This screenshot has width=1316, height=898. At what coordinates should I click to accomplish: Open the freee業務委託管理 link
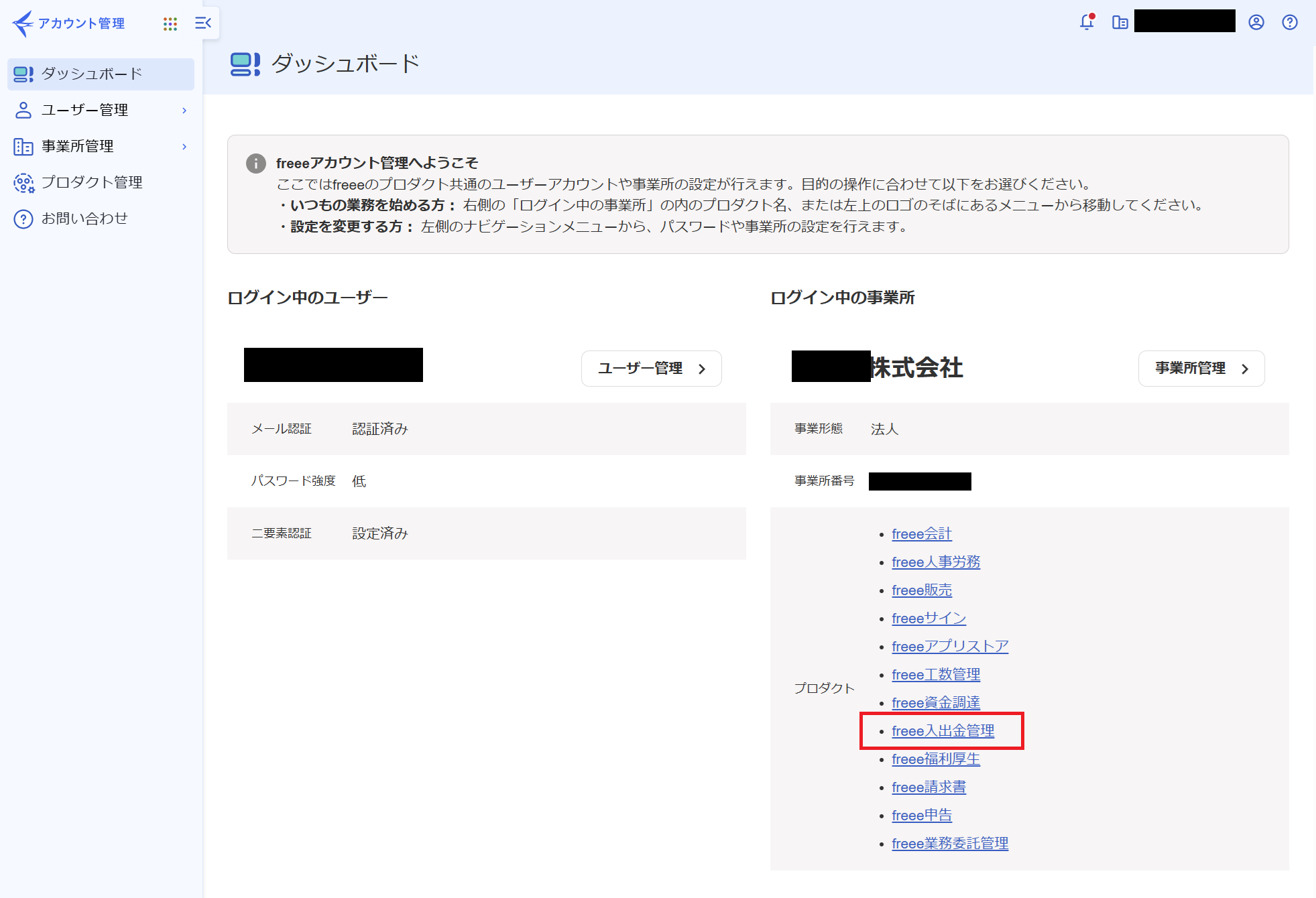[950, 844]
